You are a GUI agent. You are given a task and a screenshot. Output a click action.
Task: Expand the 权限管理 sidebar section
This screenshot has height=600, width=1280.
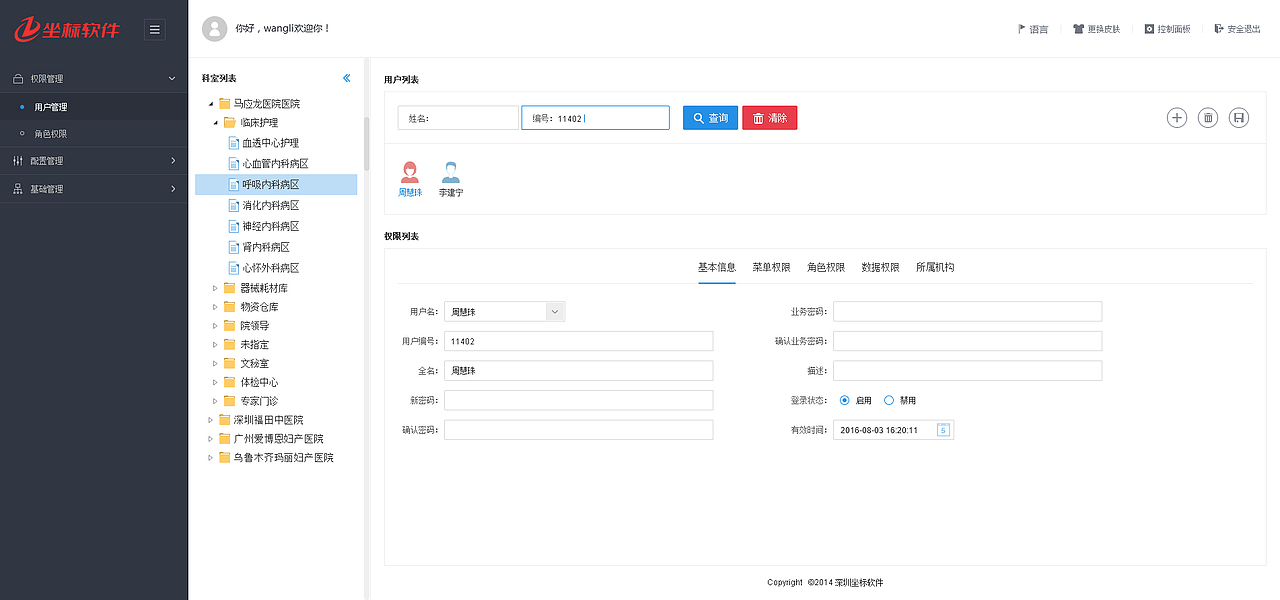pyautogui.click(x=94, y=78)
